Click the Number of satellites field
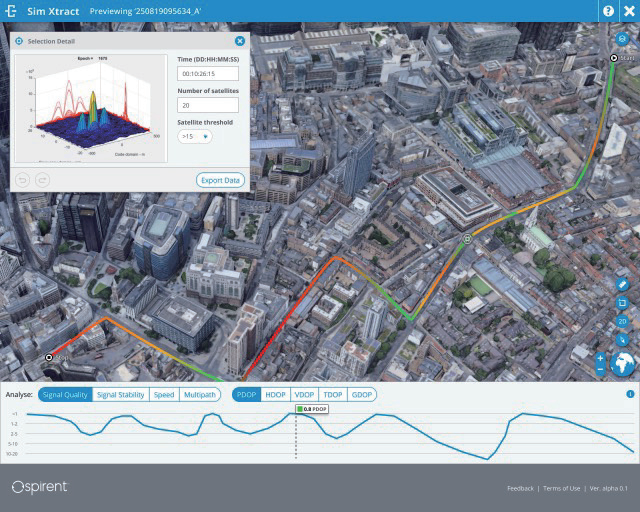 pyautogui.click(x=208, y=105)
